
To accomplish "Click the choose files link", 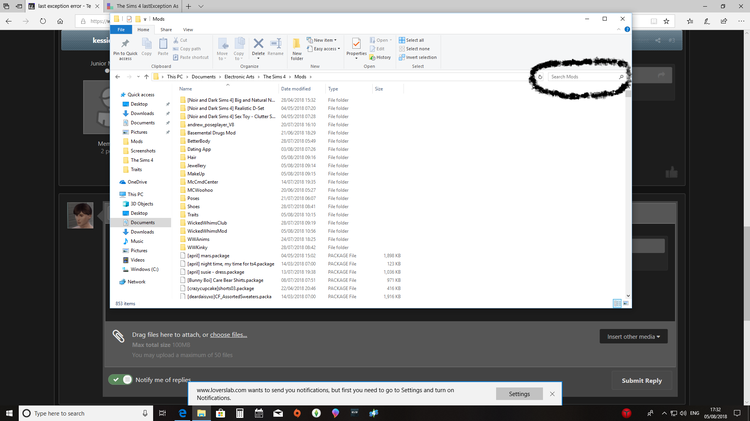I will (x=229, y=335).
